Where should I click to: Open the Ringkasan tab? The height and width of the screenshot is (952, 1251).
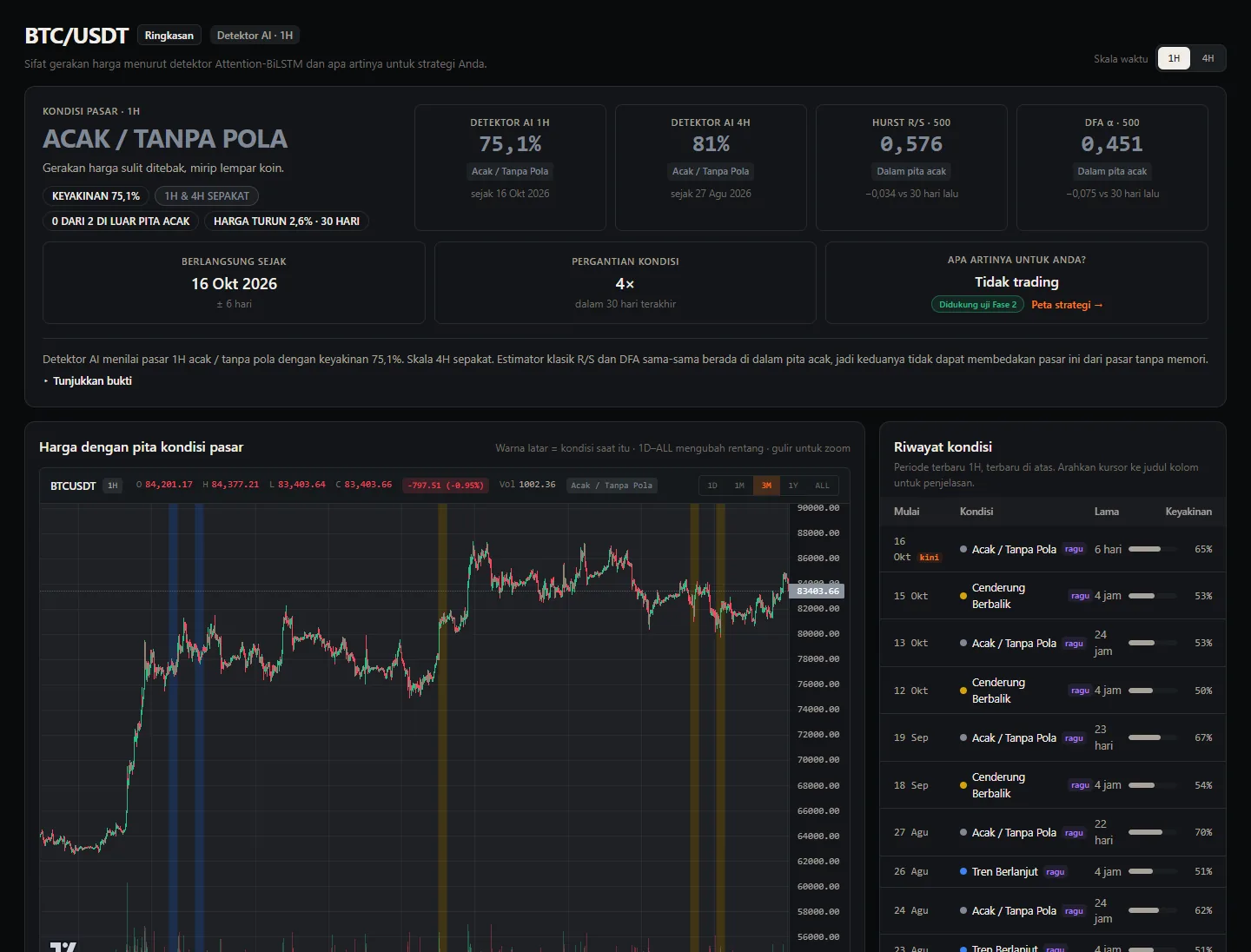(x=169, y=36)
